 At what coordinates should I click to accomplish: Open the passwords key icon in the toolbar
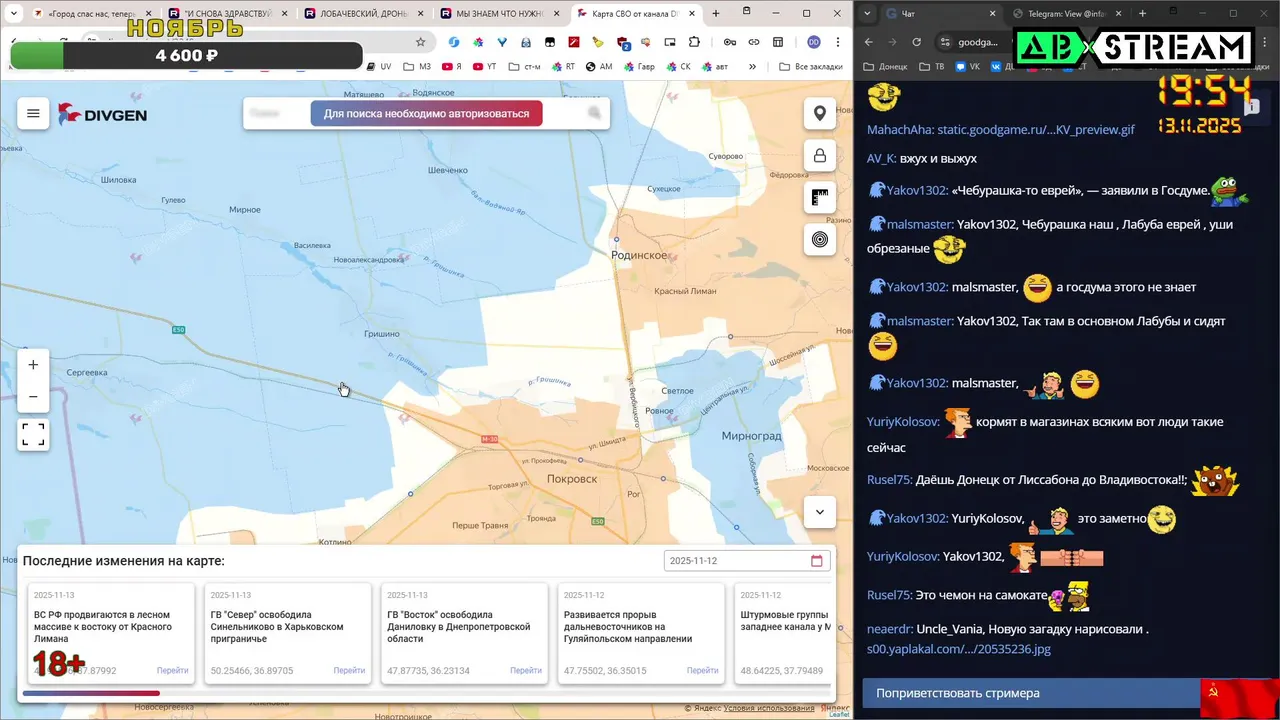[x=730, y=42]
